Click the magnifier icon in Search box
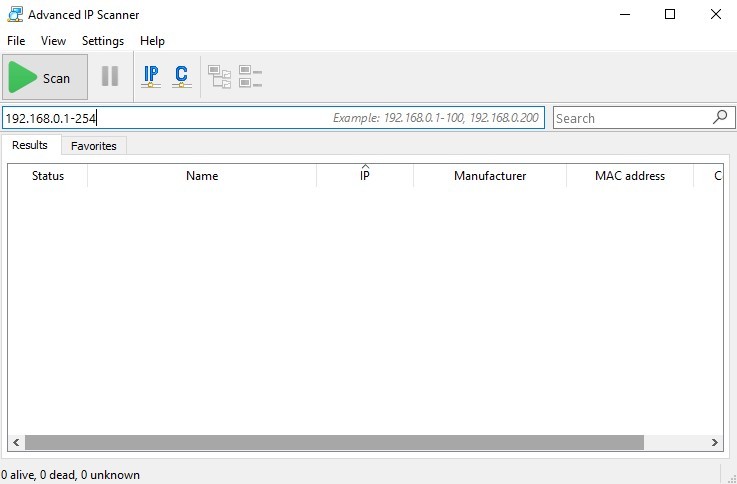Screen dimensions: 737x484 [x=720, y=117]
